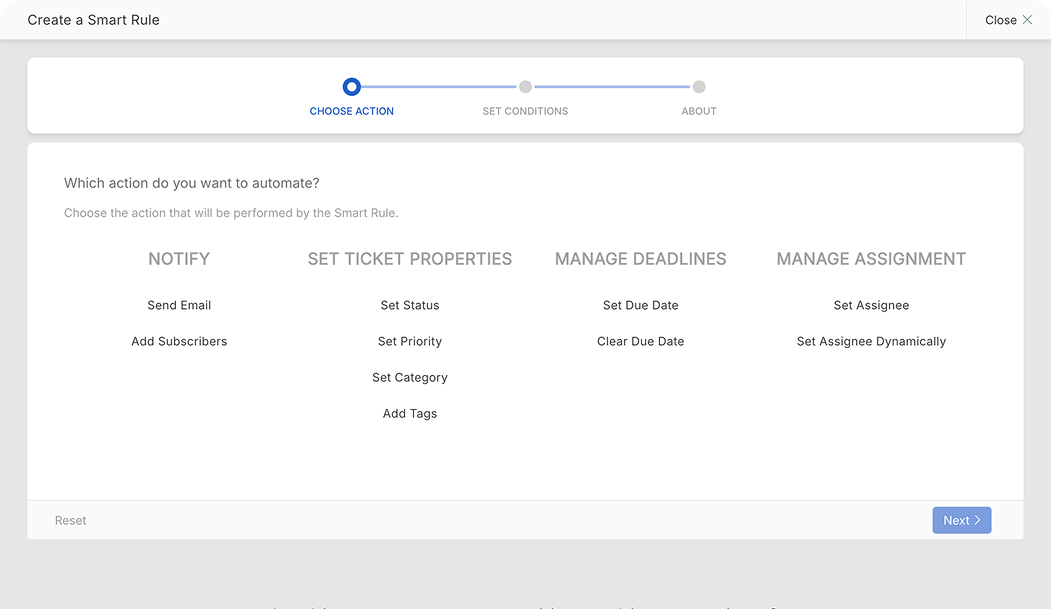Select the Add Subscribers action
The image size is (1051, 609).
[x=179, y=341]
